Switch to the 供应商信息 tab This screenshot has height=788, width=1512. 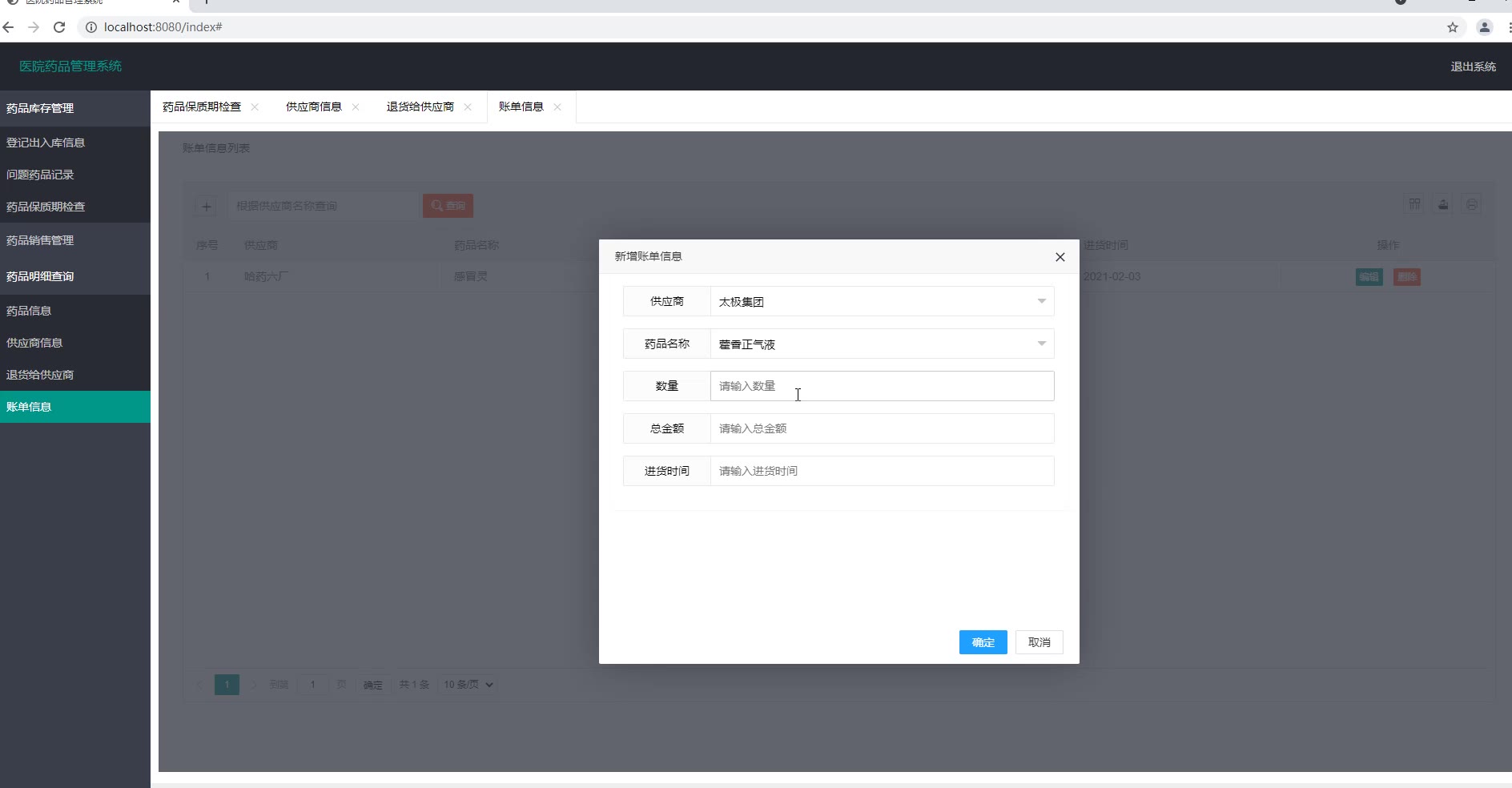[314, 107]
